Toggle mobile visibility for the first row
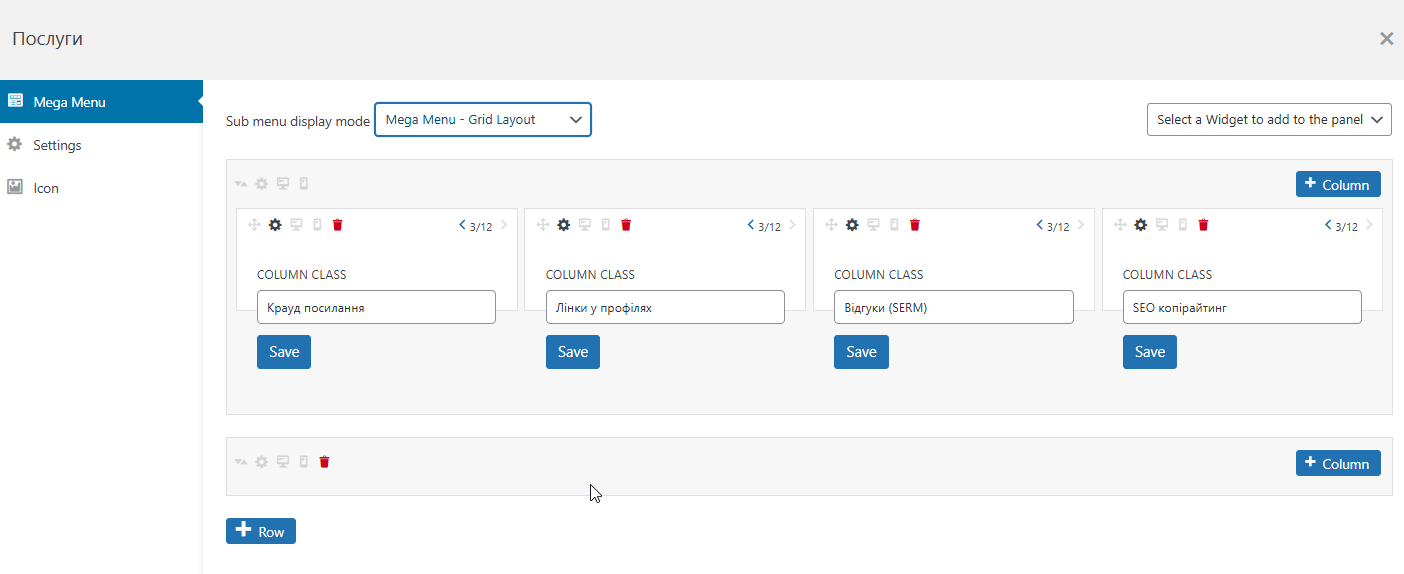Screen dimensions: 1404x574 304,184
